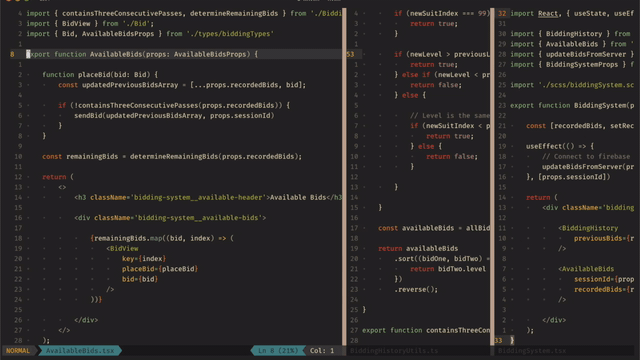Click the 'previousBids={r' prop
Image resolution: width=640 pixels, height=360 pixels.
(604, 238)
